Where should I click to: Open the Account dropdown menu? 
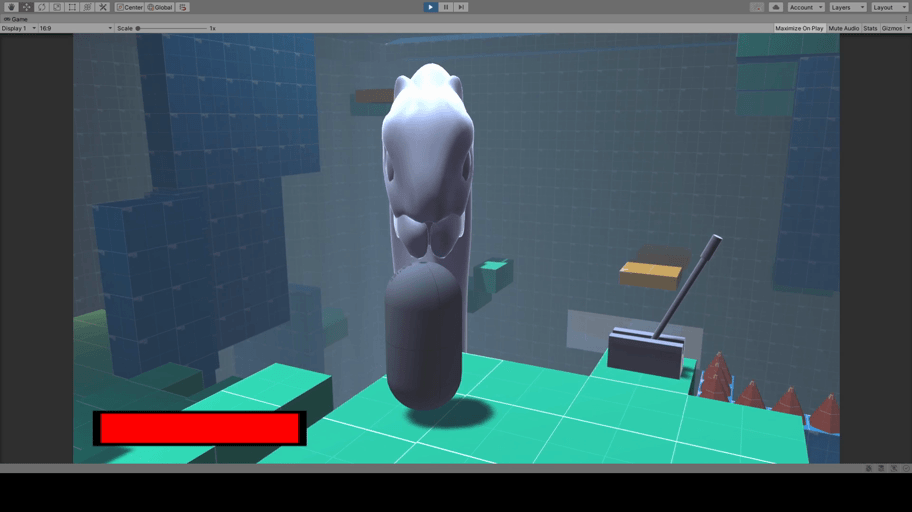(805, 7)
